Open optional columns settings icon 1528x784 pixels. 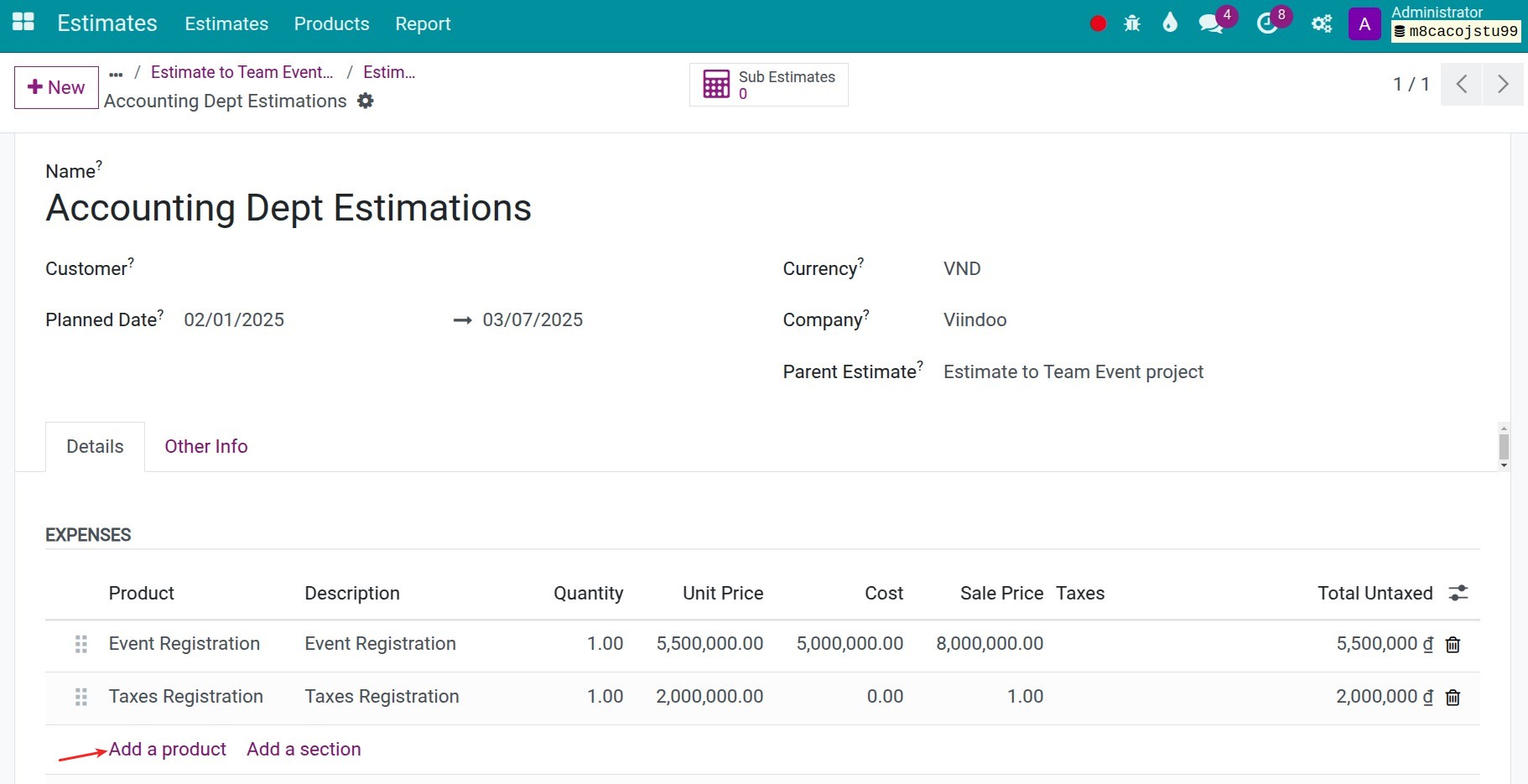(x=1458, y=593)
